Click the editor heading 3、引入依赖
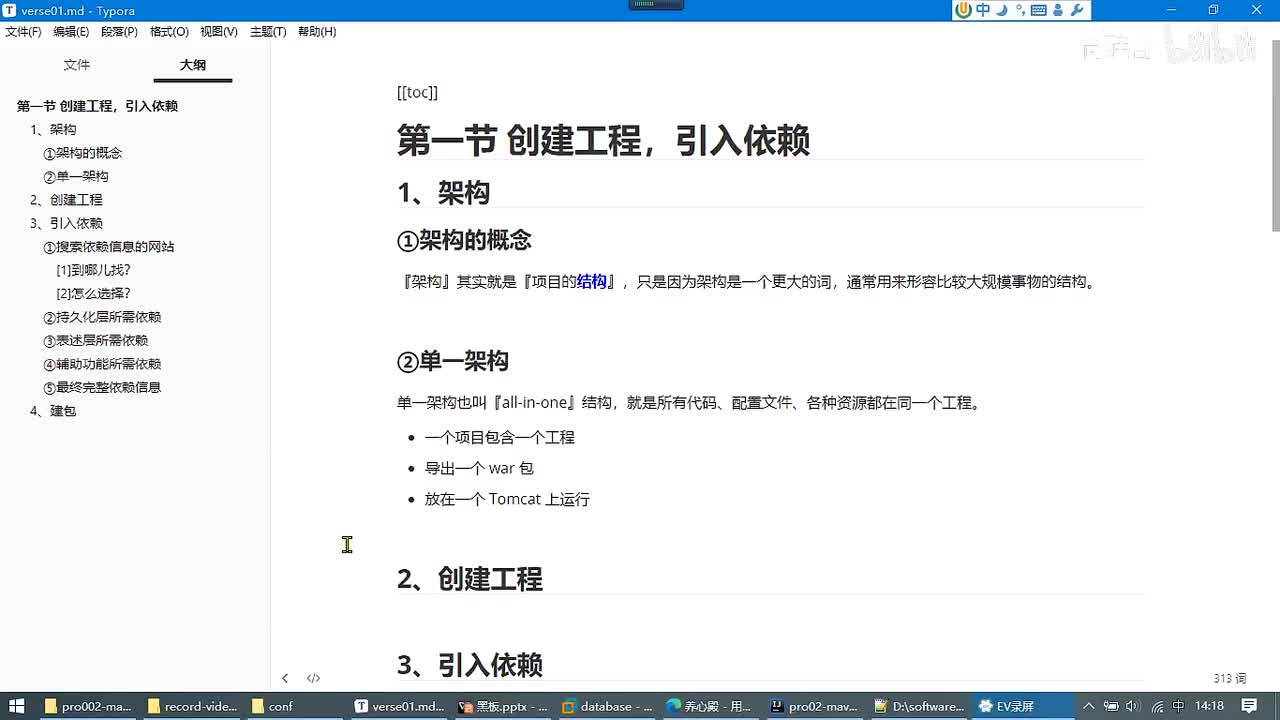1280x720 pixels. pos(470,665)
